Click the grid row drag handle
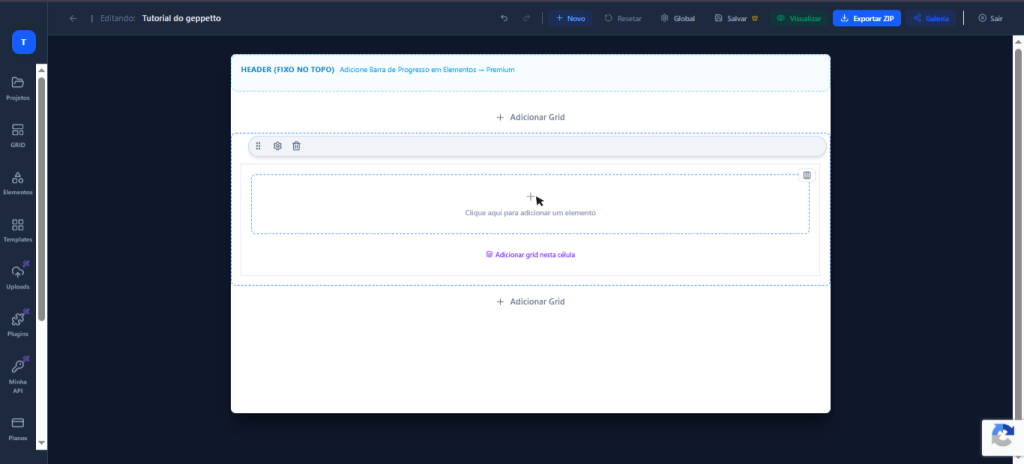Viewport: 1024px width, 464px height. 258,146
